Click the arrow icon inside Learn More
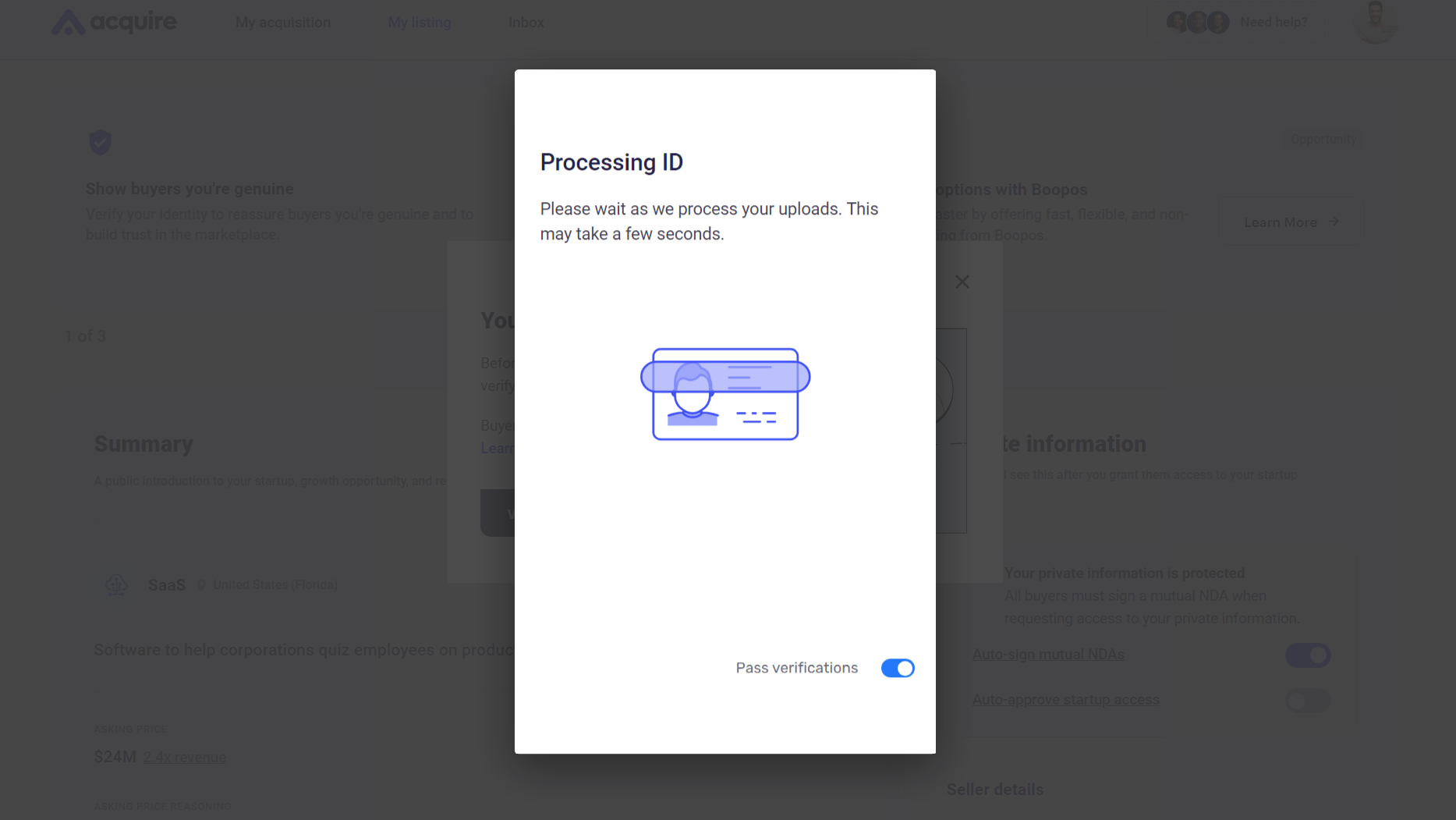This screenshot has height=820, width=1456. (1334, 222)
